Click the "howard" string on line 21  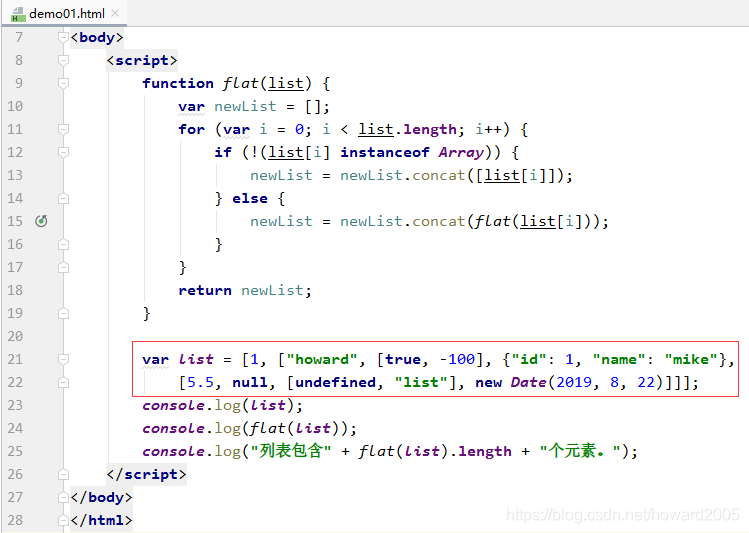click(x=322, y=359)
